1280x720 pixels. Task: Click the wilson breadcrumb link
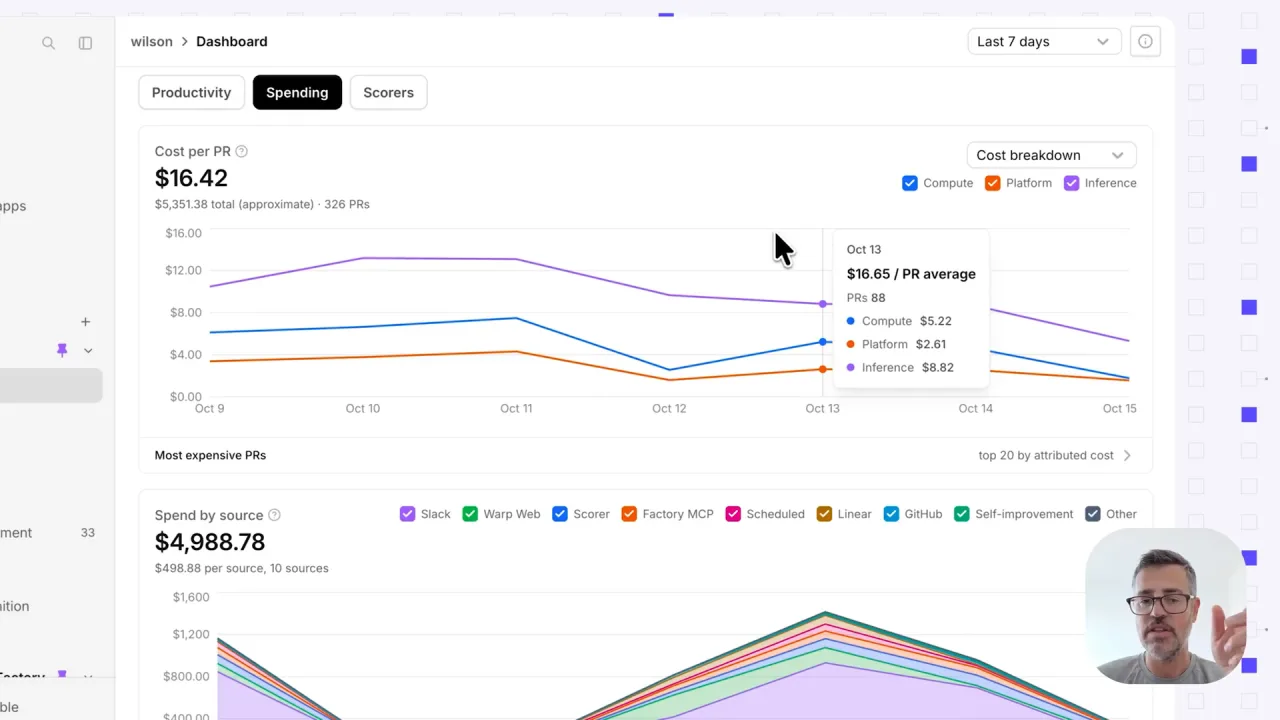[152, 41]
